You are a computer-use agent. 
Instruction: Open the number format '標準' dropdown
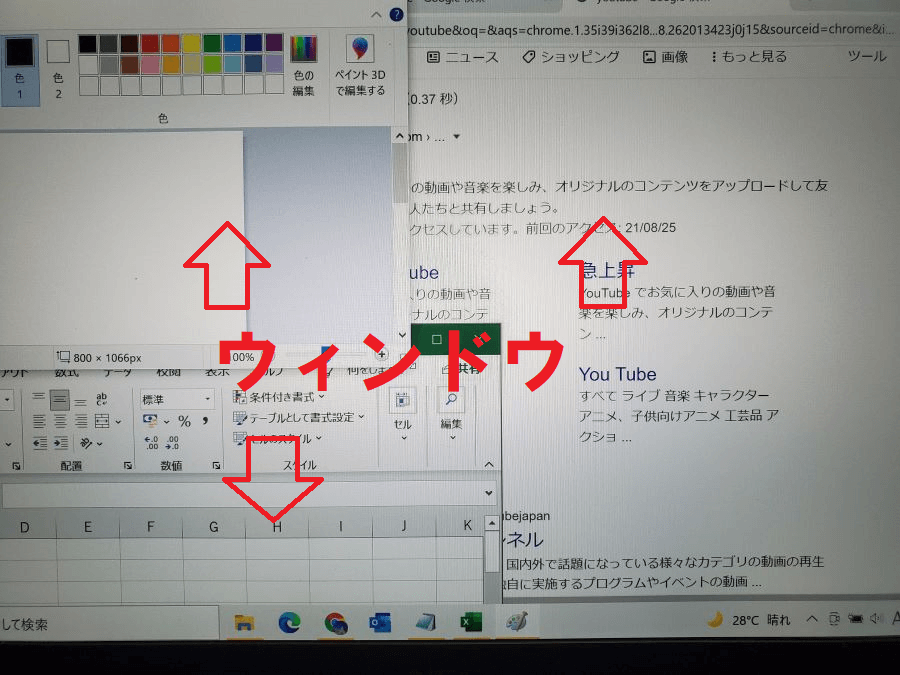(207, 399)
